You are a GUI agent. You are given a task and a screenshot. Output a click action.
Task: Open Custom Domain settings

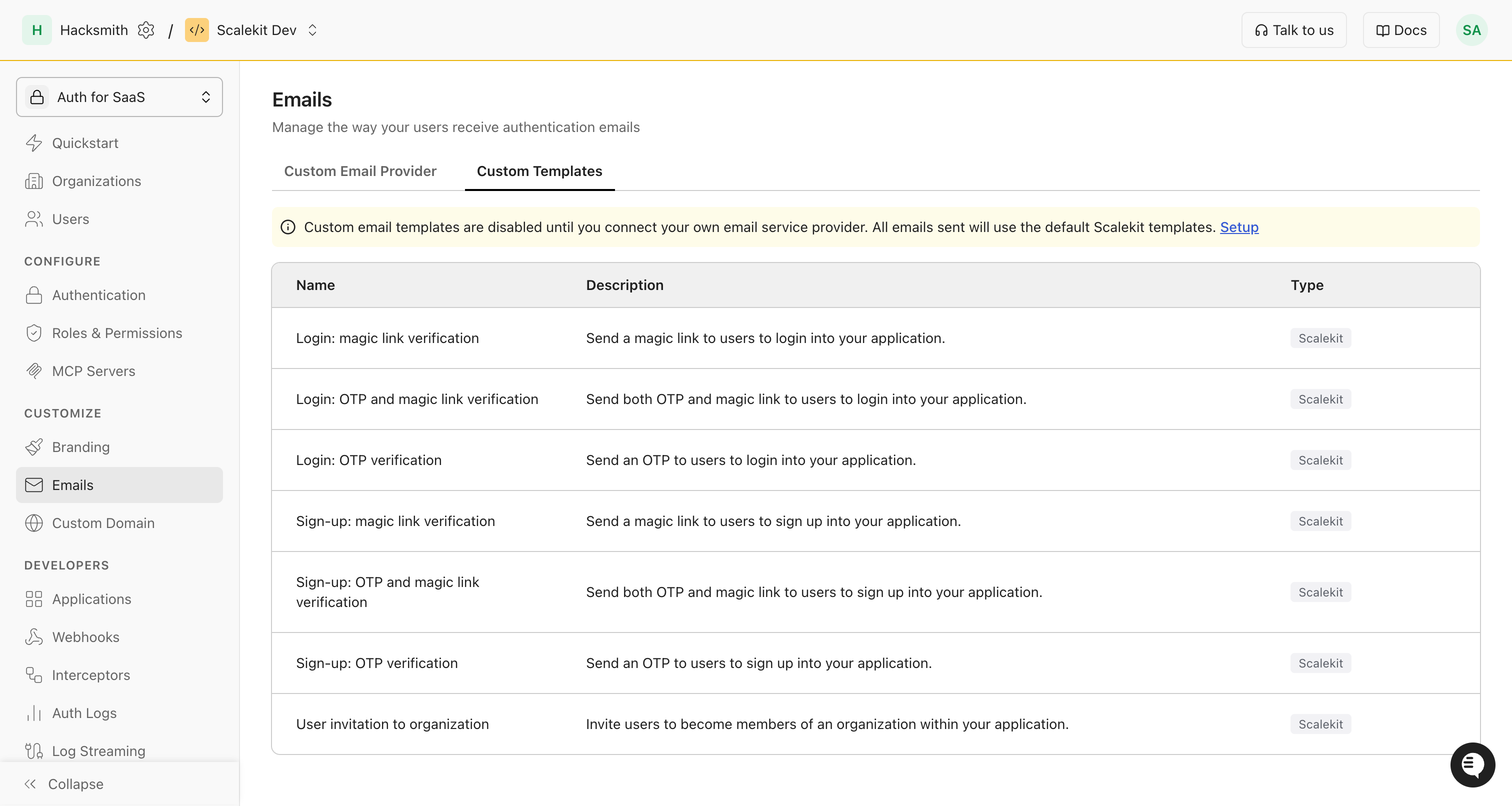pyautogui.click(x=119, y=523)
